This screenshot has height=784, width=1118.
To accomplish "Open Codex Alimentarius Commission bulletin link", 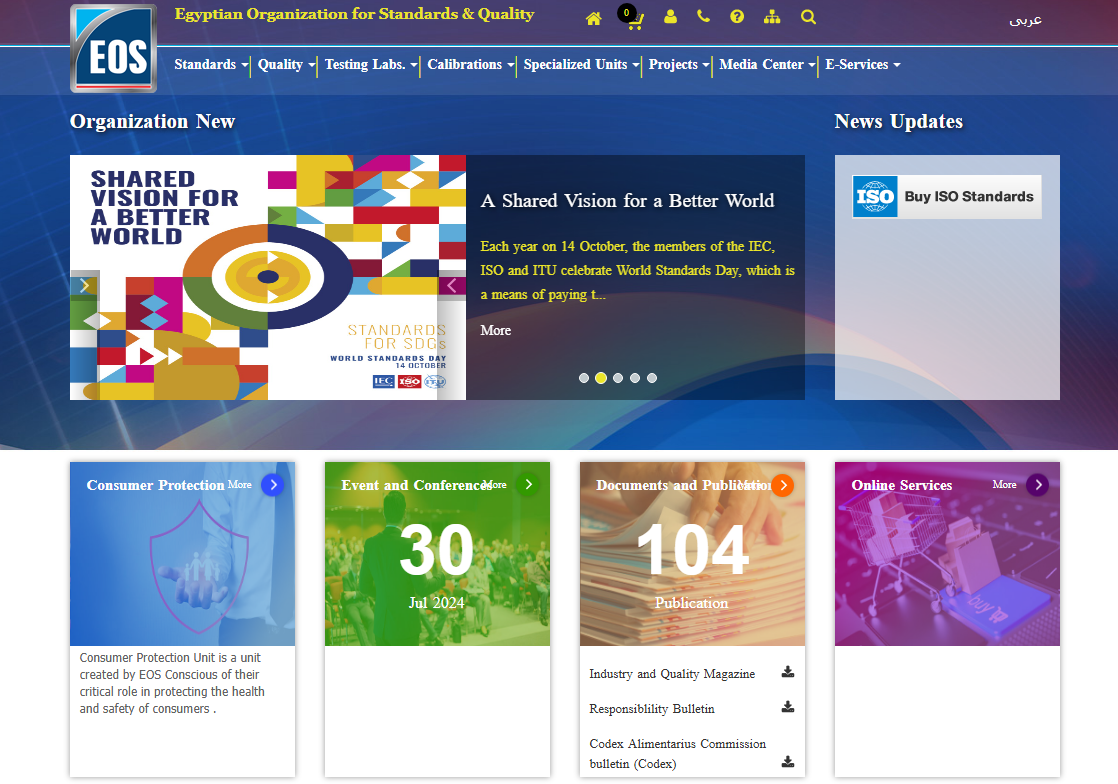I will [677, 753].
